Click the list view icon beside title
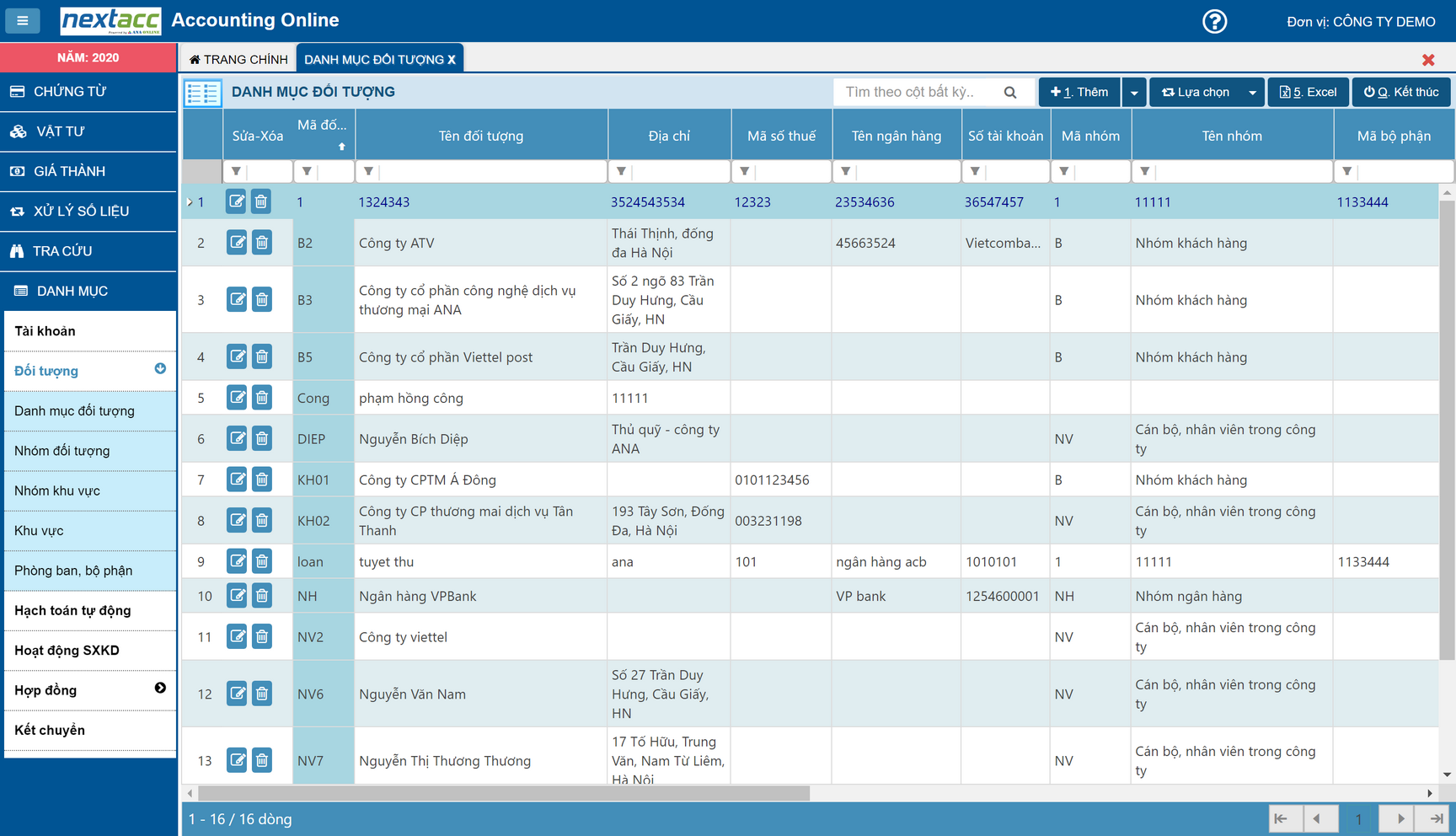Viewport: 1456px width, 836px height. pyautogui.click(x=203, y=93)
